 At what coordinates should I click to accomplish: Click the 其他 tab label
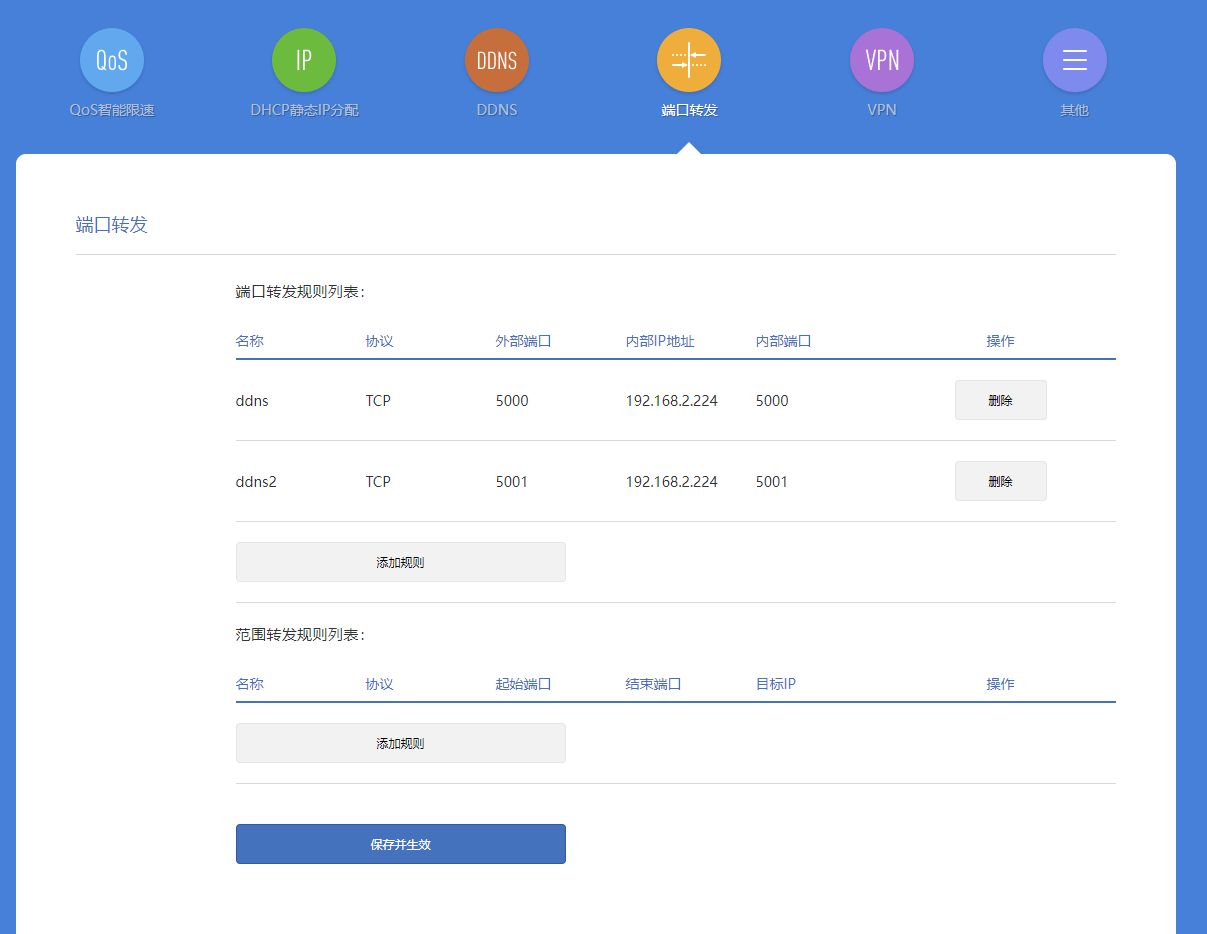(1075, 110)
